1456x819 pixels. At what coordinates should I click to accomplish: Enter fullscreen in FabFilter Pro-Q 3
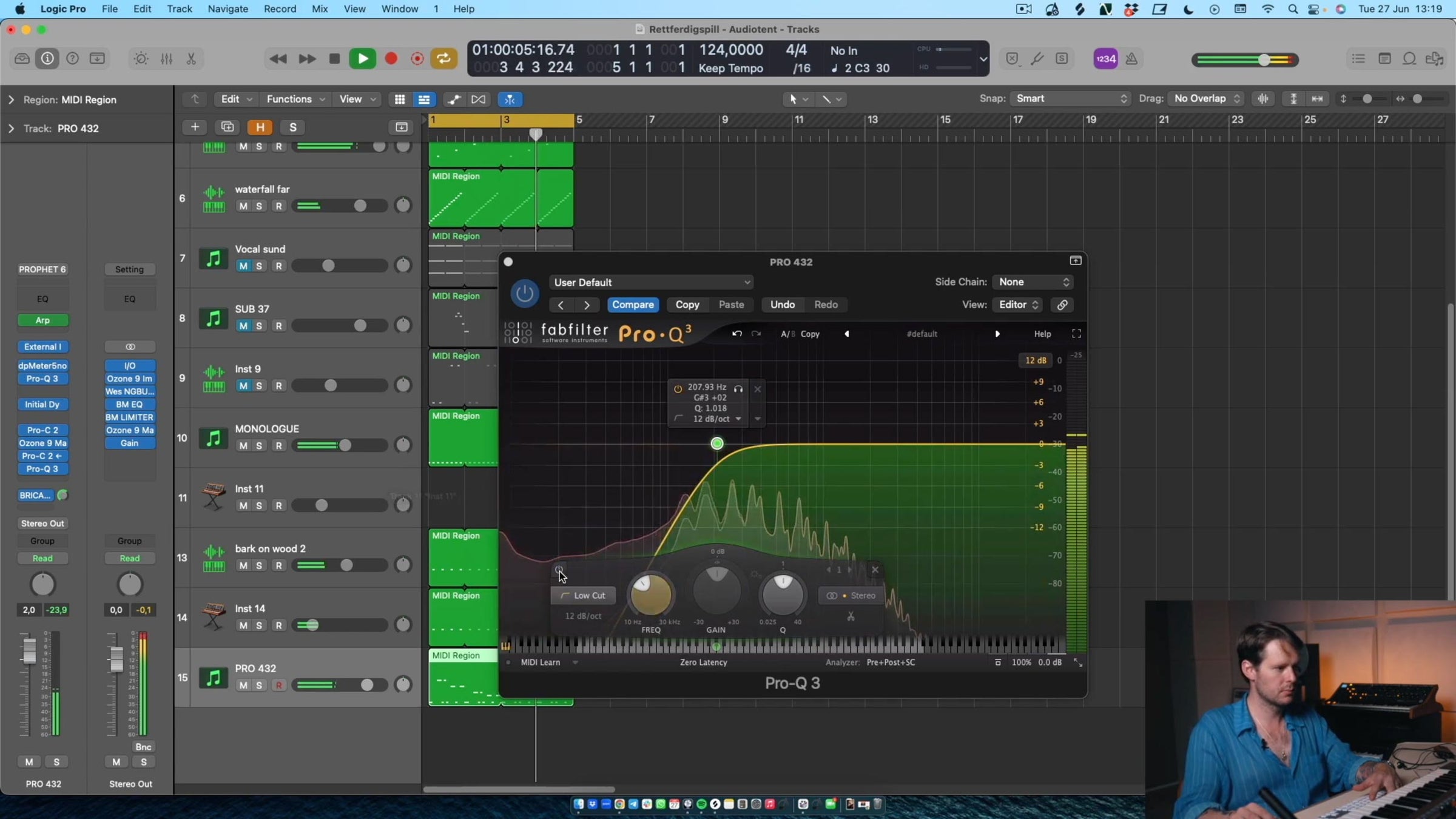pos(1077,333)
